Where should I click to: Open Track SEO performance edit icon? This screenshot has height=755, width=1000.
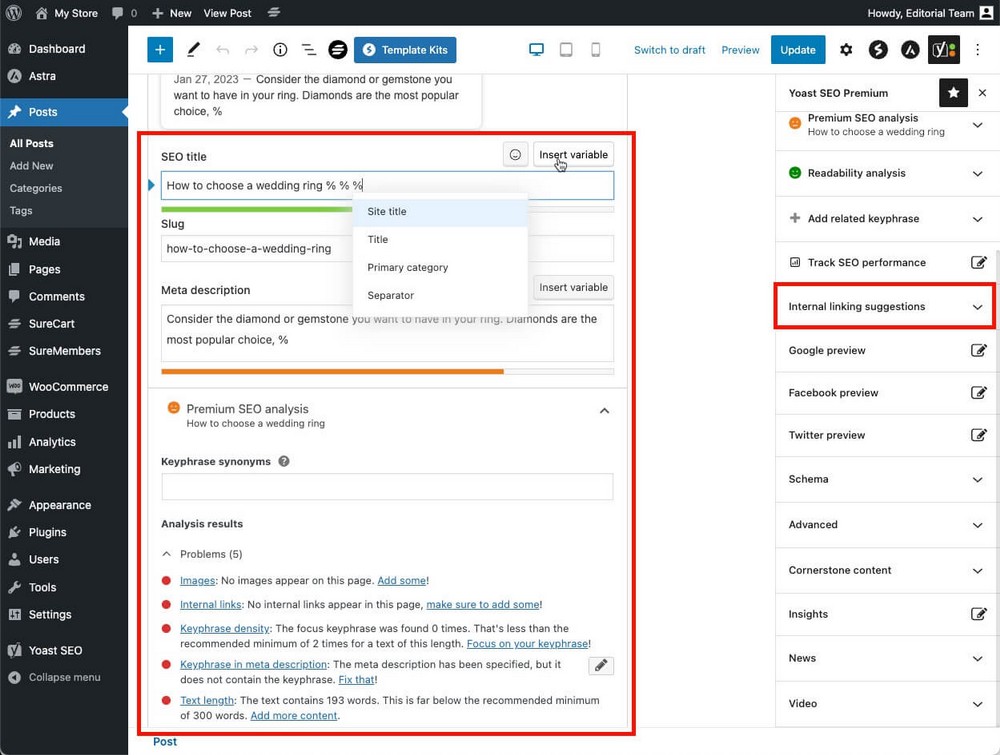[978, 262]
